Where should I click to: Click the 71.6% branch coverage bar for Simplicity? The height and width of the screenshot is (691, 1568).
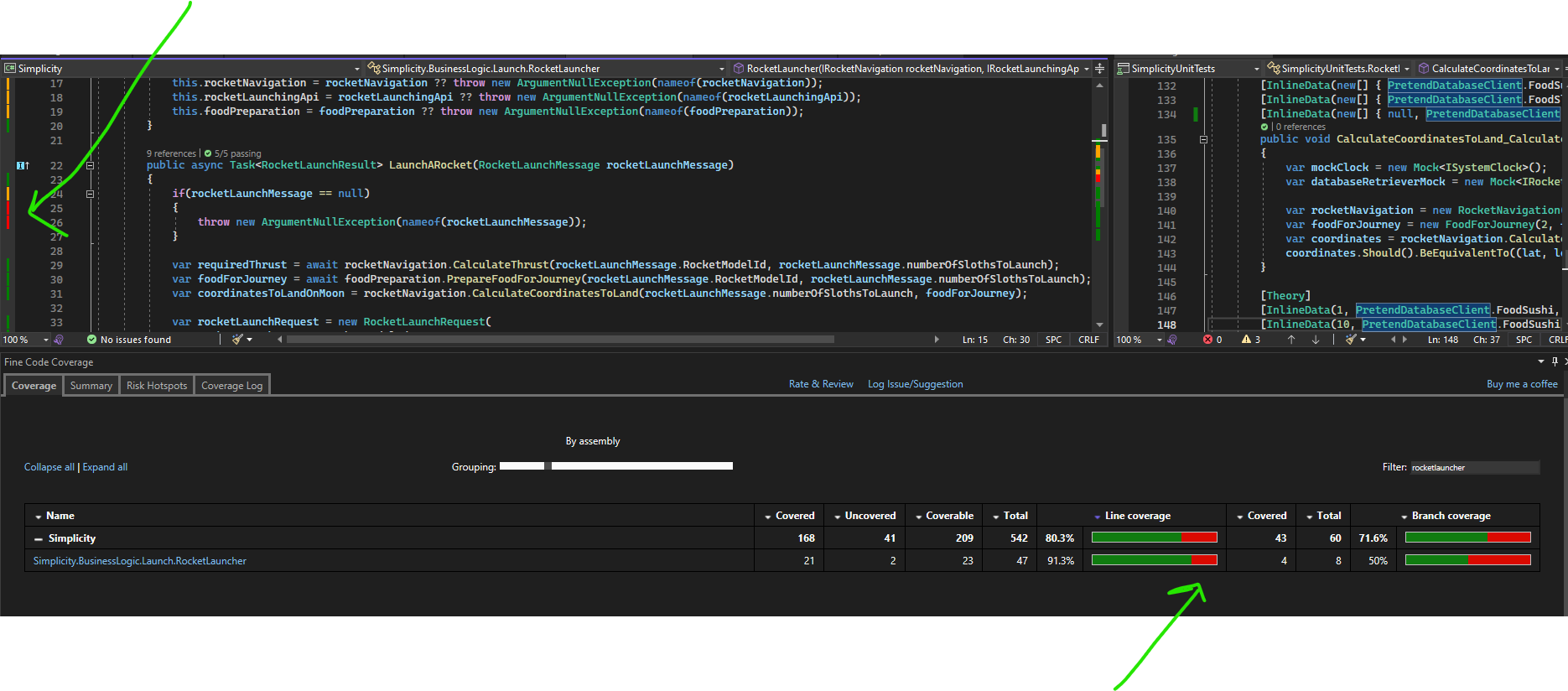[x=1467, y=538]
